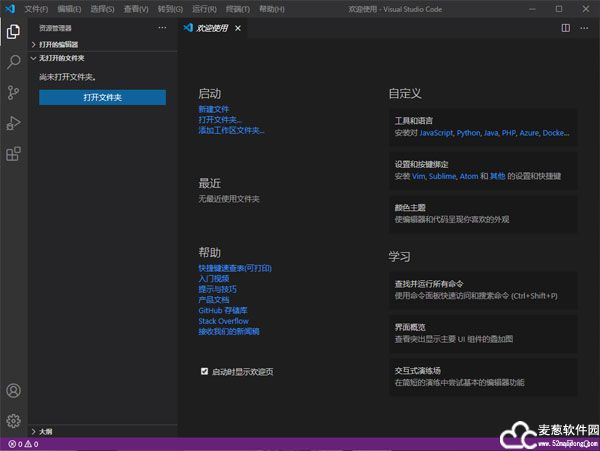
Task: Open the Stack Overflow link
Action: 223,321
